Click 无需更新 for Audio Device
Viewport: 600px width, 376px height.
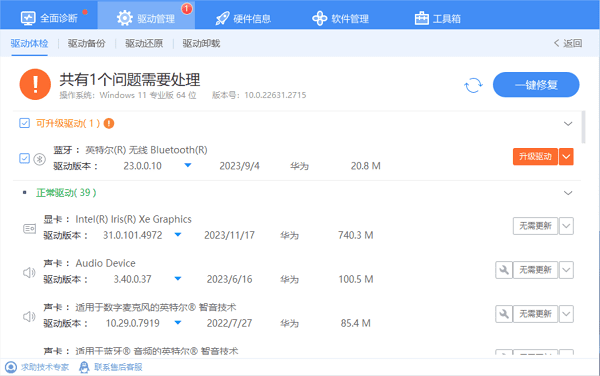tap(535, 270)
